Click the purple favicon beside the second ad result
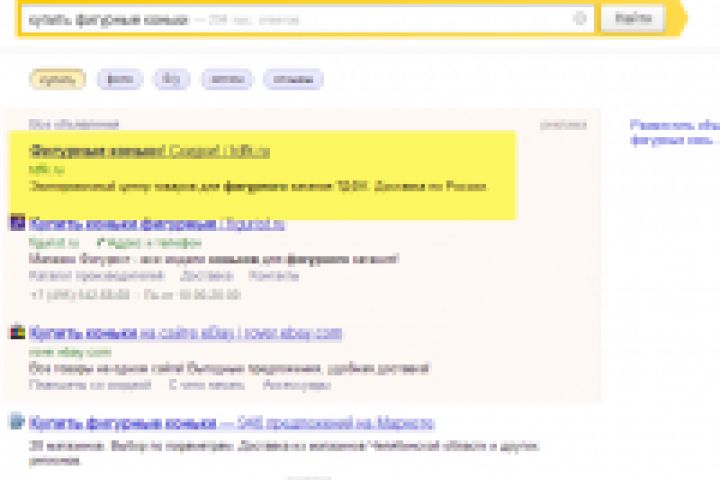 coord(17,222)
